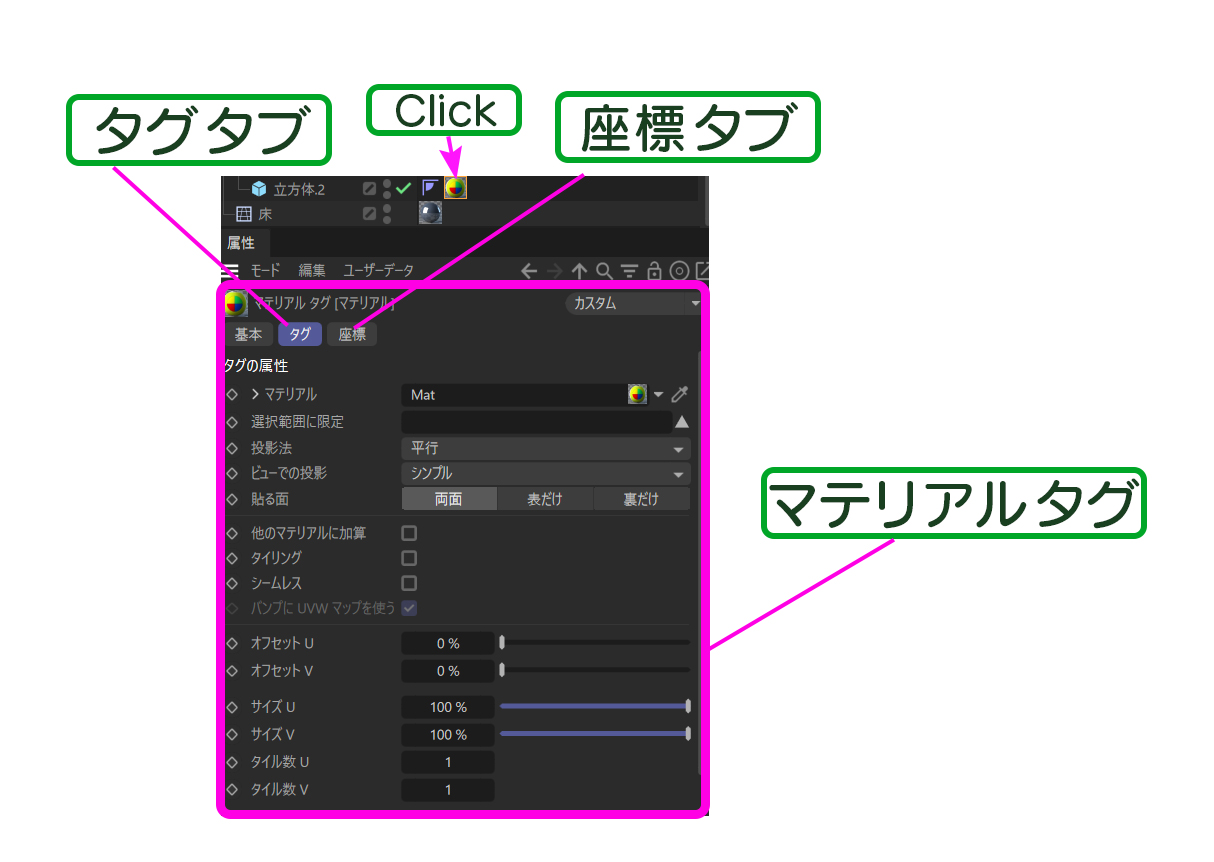Enable the 他のマテリアルに加算 checkbox
Image resolution: width=1214 pixels, height=862 pixels.
pyautogui.click(x=409, y=534)
